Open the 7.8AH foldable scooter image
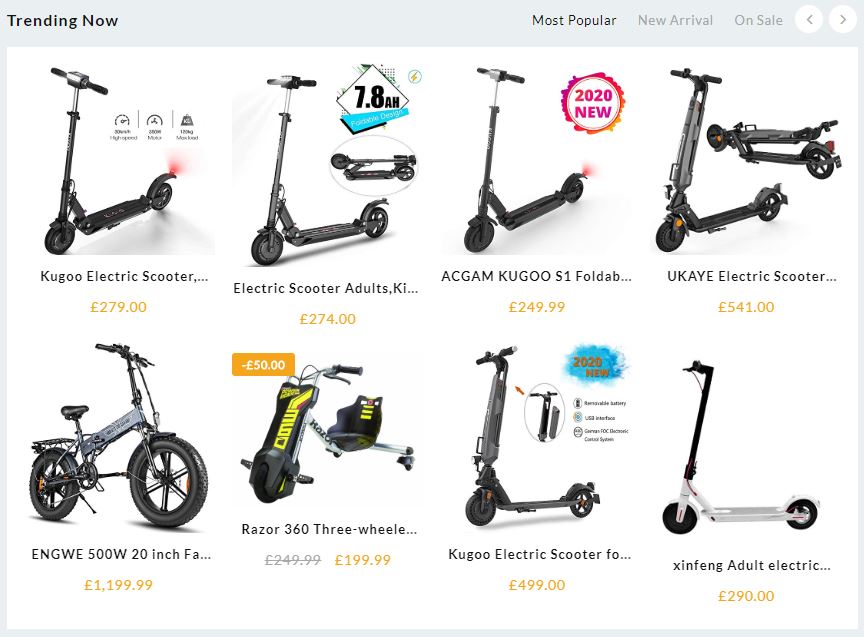The height and width of the screenshot is (637, 864). click(327, 165)
